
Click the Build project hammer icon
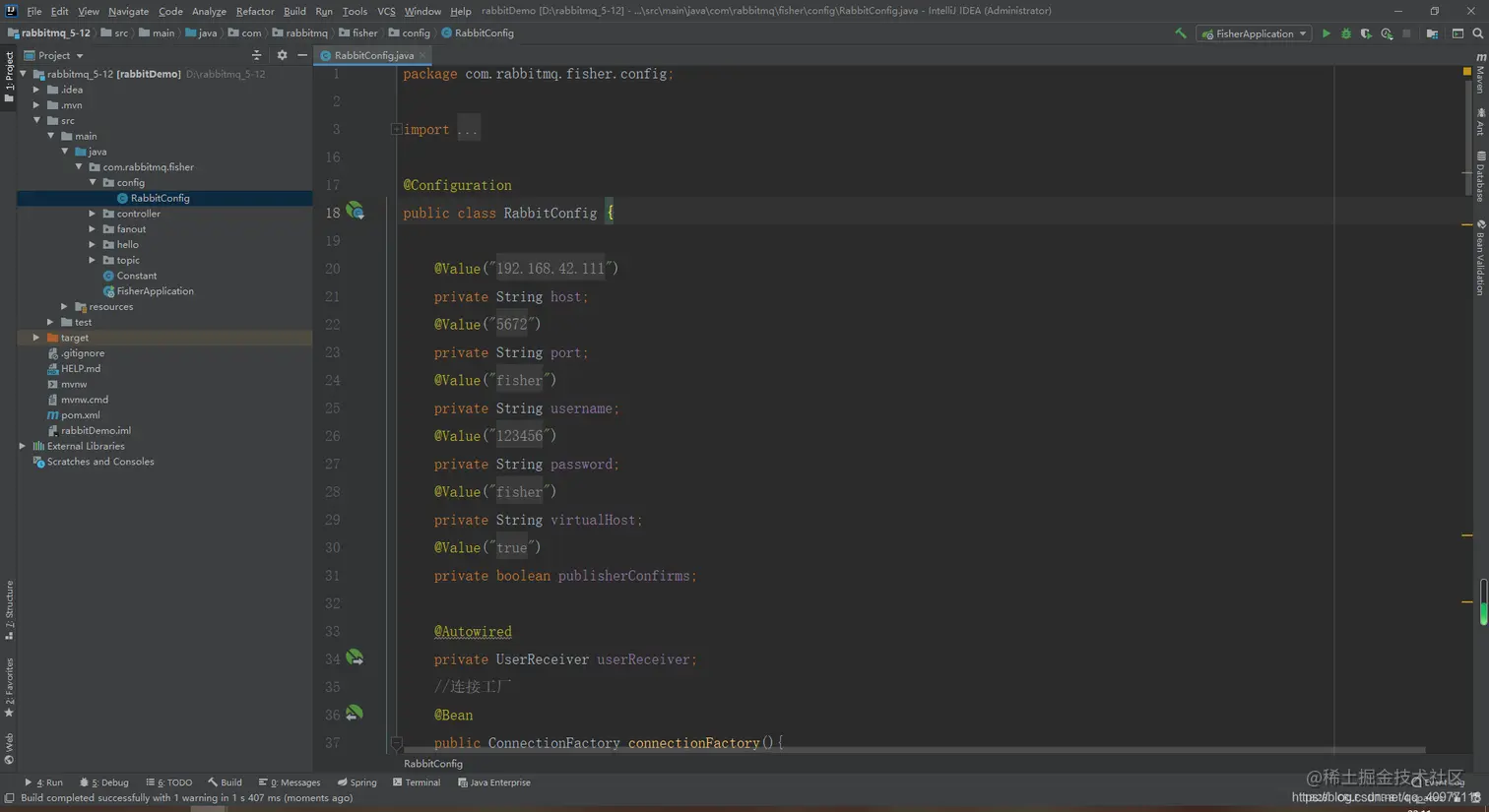pos(1180,33)
